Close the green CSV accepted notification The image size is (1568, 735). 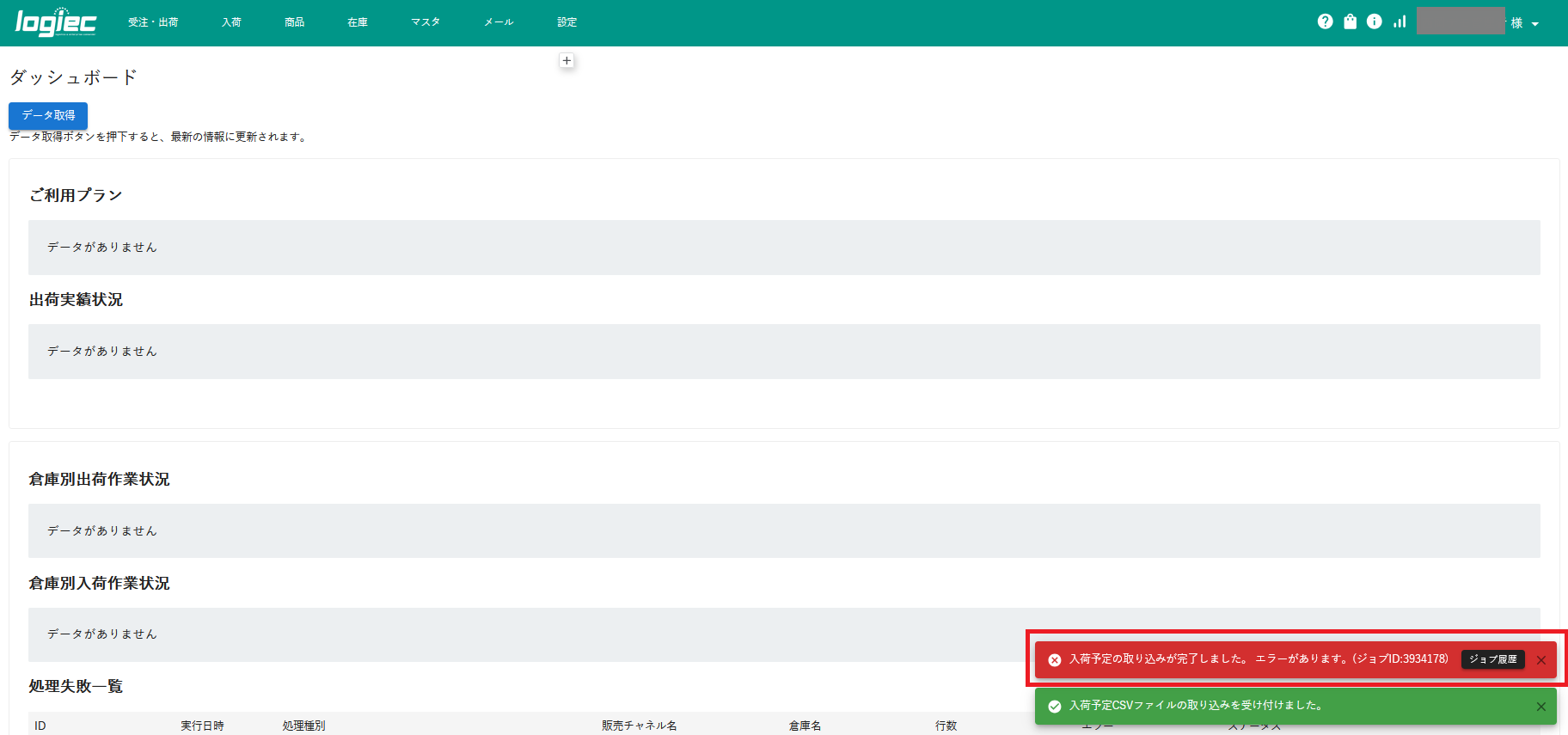tap(1540, 707)
